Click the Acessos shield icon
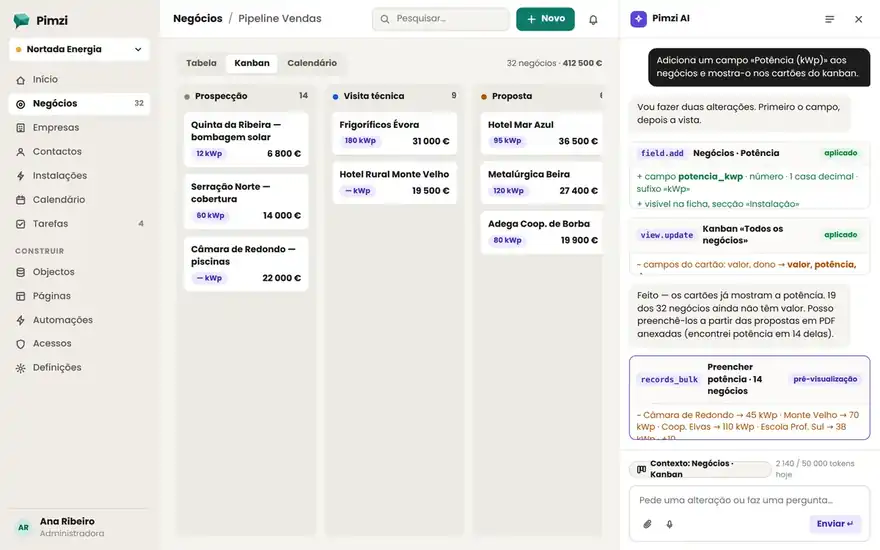This screenshot has width=880, height=550. (x=21, y=344)
